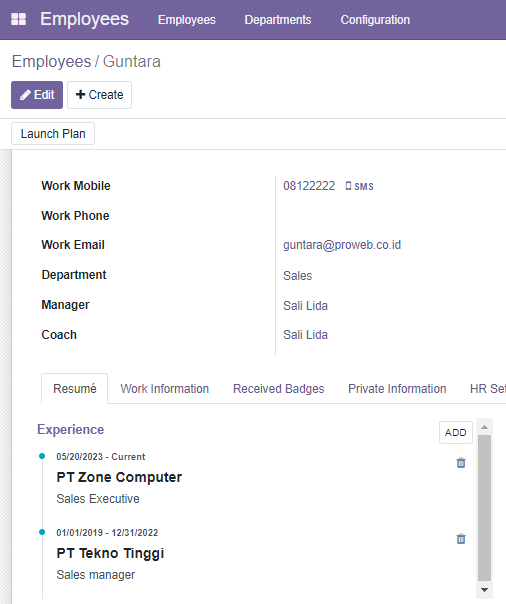506x604 pixels.
Task: Click the guntara@proweb.co.id email link
Action: point(342,245)
